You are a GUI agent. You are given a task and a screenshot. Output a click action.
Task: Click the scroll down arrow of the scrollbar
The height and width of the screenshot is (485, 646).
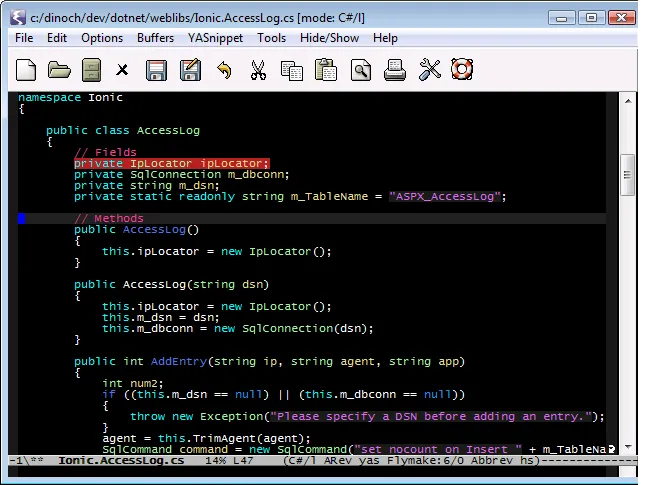pyautogui.click(x=627, y=446)
